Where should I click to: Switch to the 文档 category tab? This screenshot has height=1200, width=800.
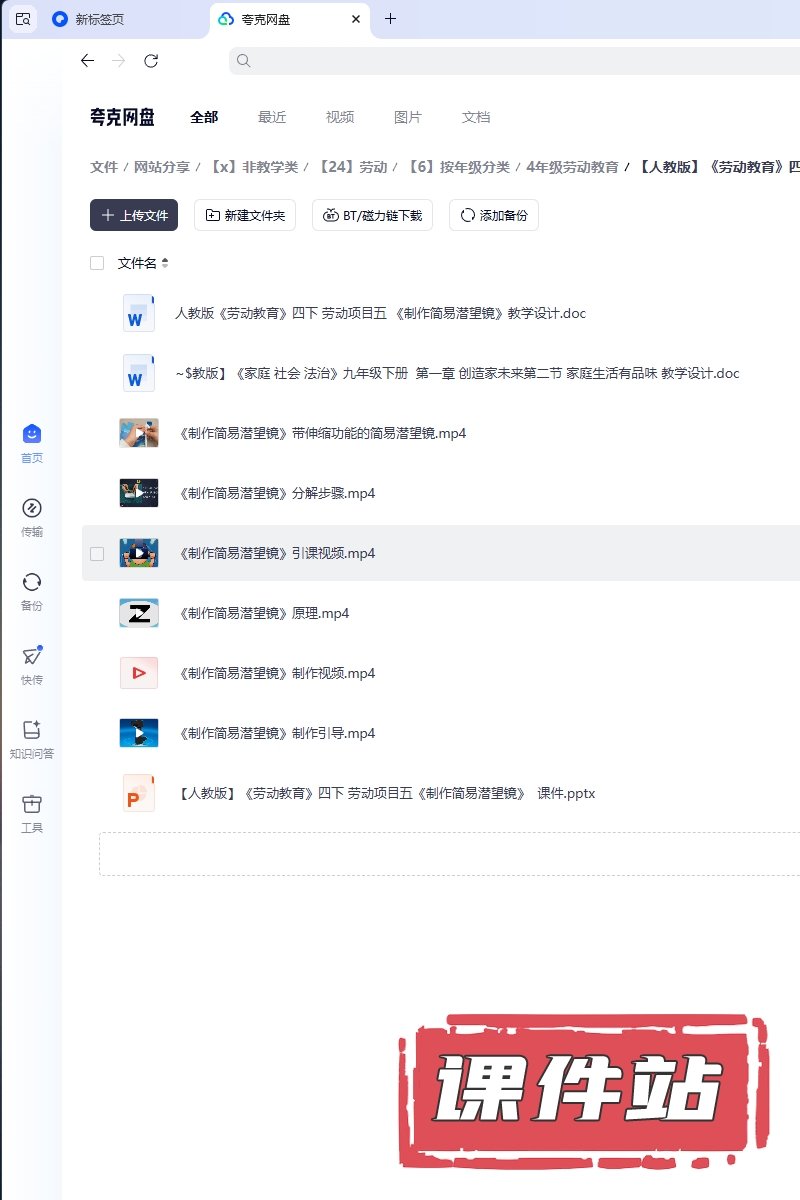coord(476,117)
